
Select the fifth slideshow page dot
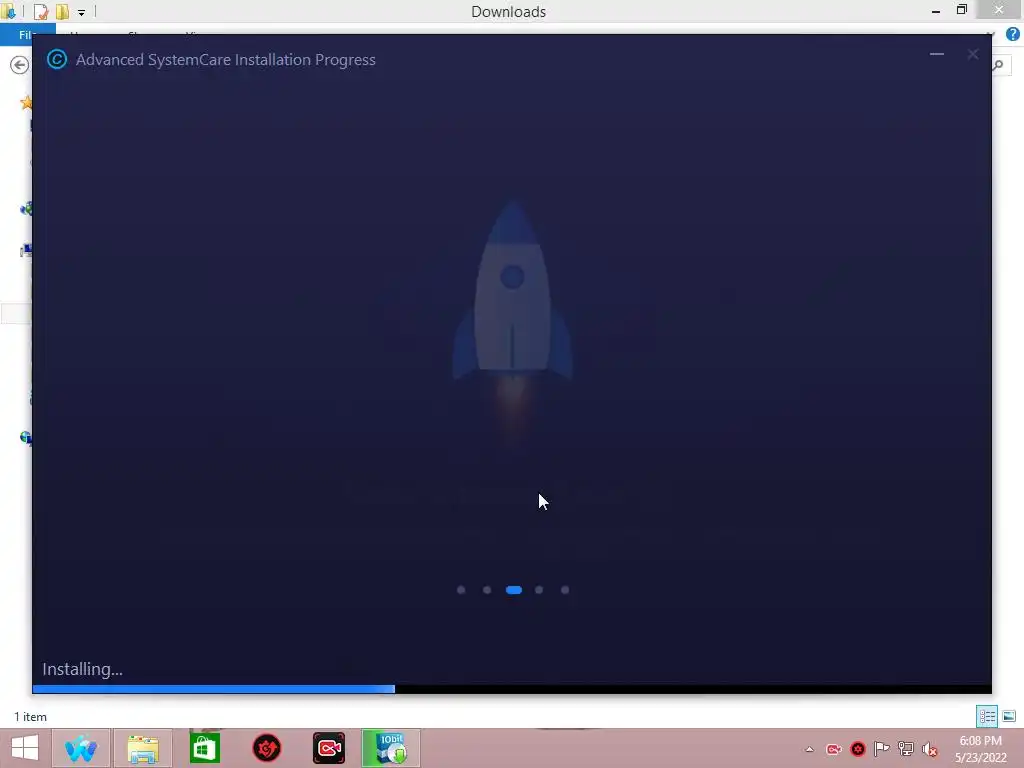pyautogui.click(x=565, y=590)
